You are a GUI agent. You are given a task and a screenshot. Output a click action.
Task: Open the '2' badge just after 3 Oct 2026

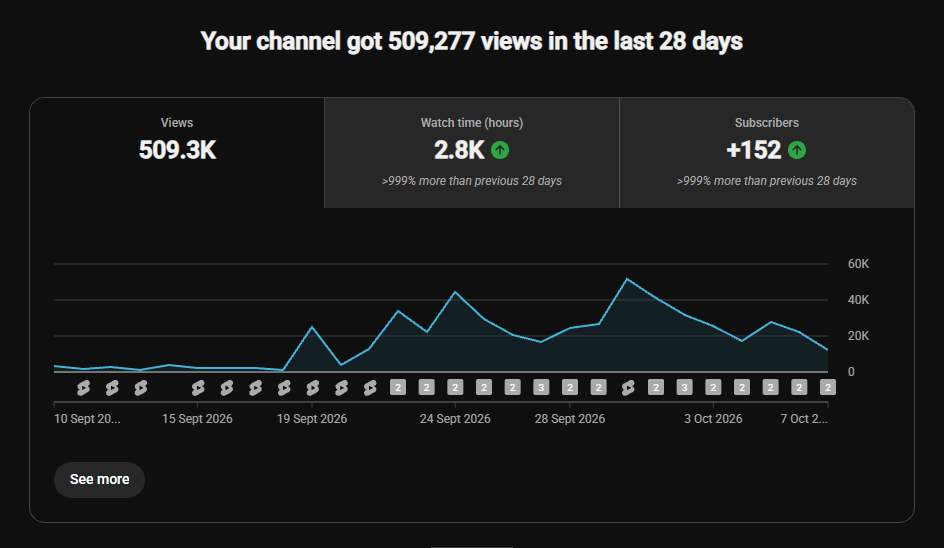(x=742, y=387)
